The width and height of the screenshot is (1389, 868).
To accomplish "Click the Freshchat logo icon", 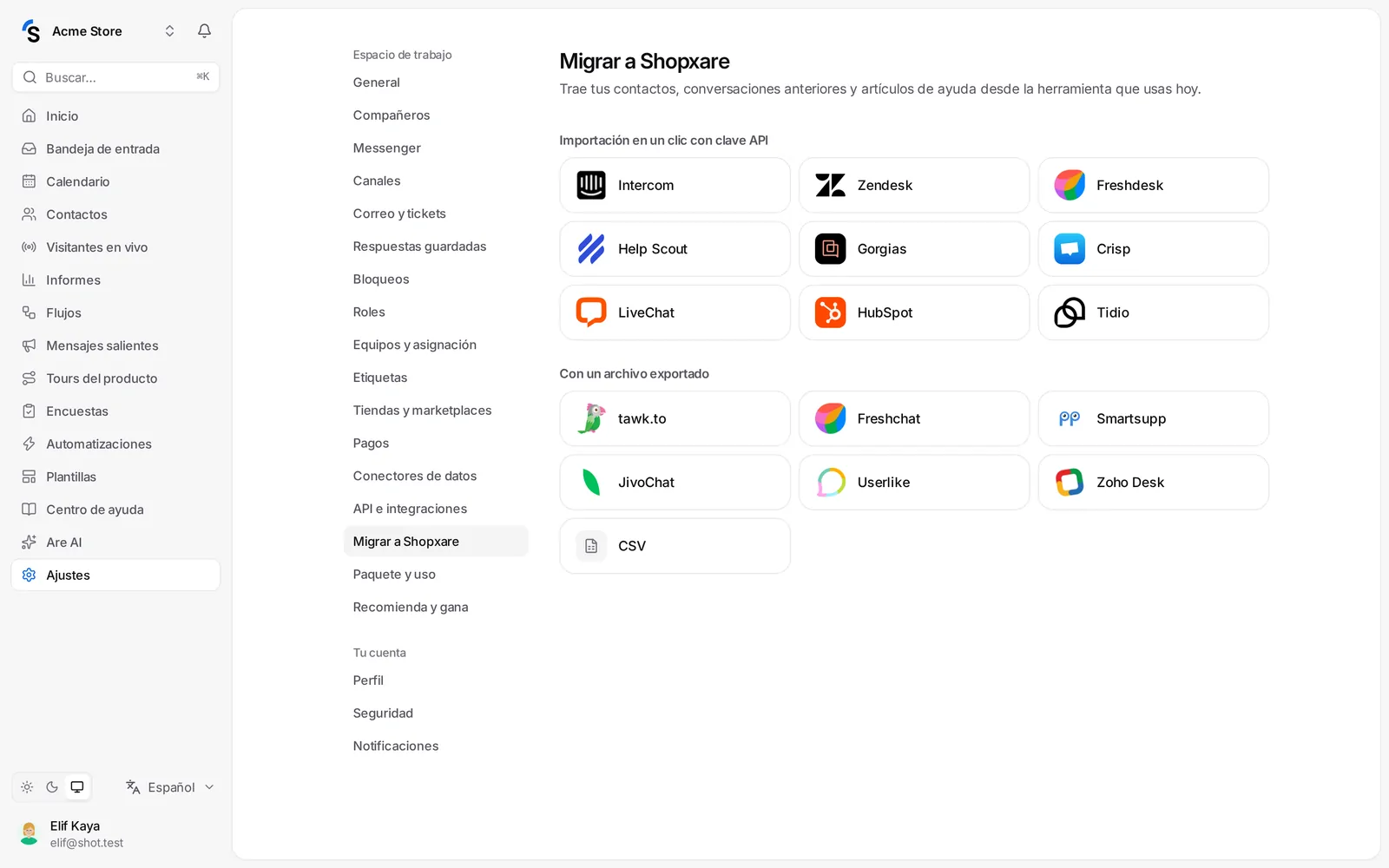I will tap(831, 418).
